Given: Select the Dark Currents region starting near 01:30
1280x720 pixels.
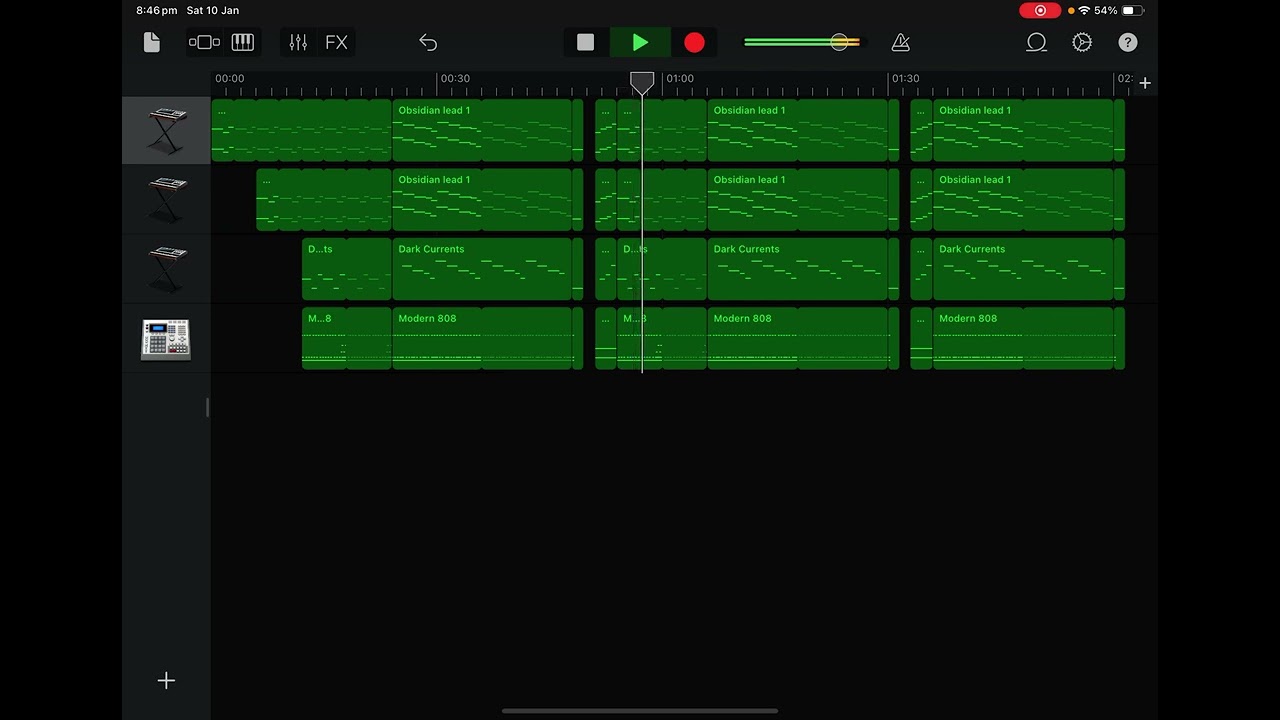Looking at the screenshot, I should point(1023,269).
